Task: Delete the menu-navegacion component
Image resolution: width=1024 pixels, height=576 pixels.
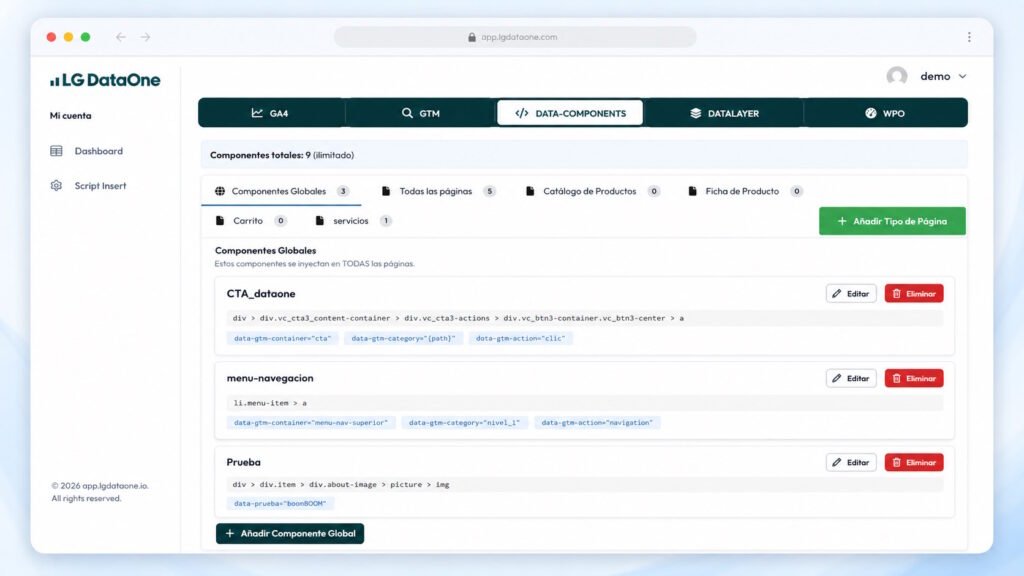Action: 914,378
